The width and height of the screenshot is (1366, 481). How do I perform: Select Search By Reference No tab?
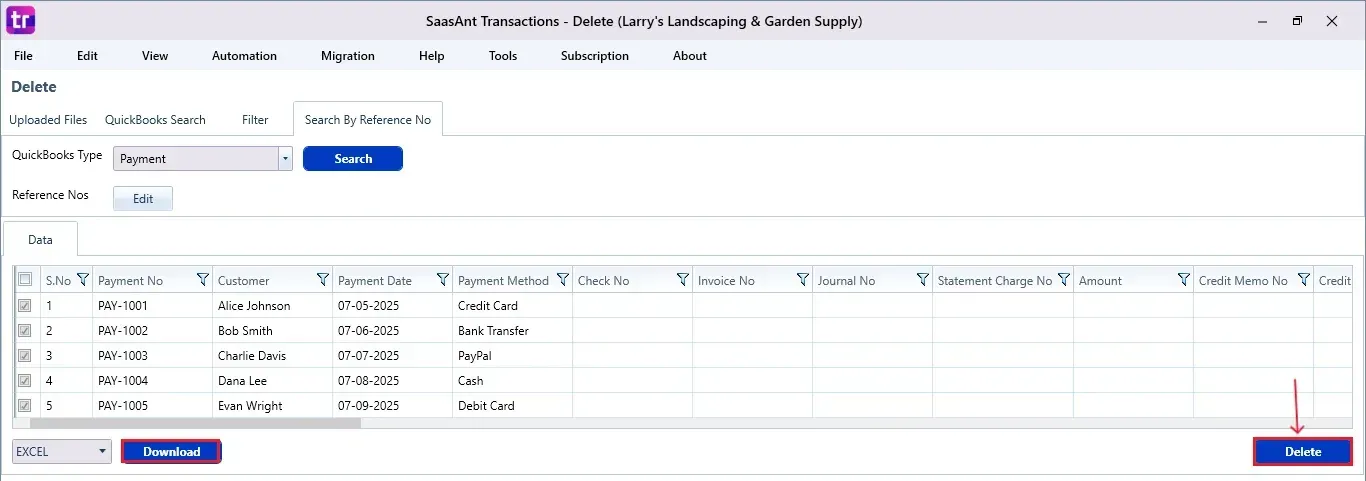click(368, 119)
